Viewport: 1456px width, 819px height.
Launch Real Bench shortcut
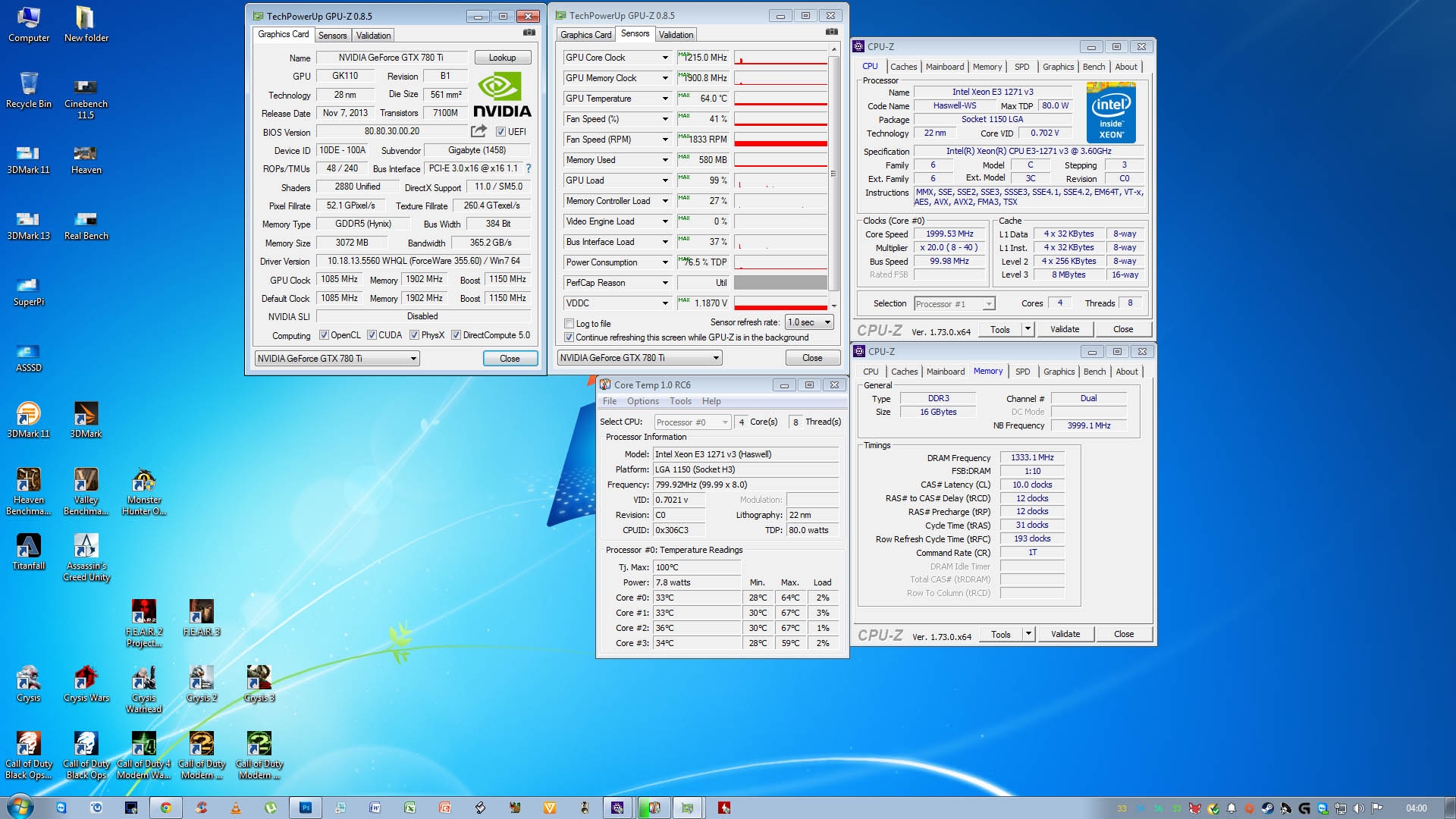(86, 224)
